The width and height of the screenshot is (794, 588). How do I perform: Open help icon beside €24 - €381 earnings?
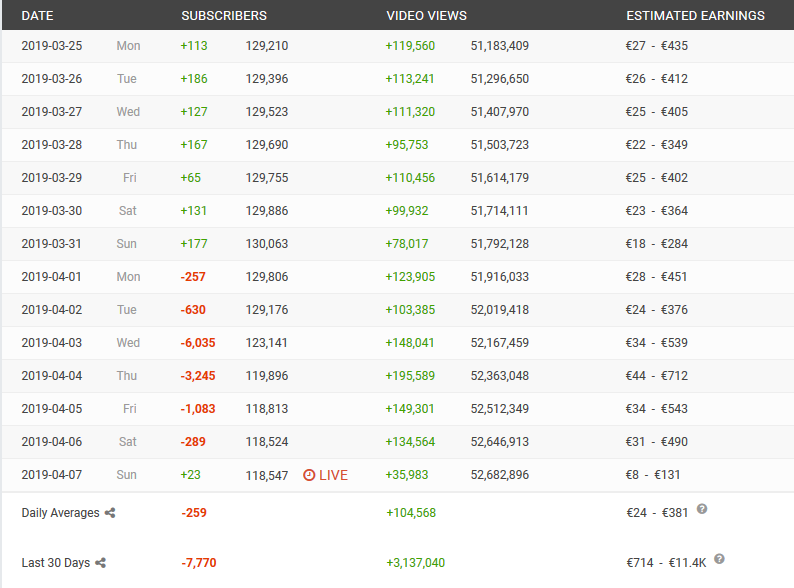702,509
